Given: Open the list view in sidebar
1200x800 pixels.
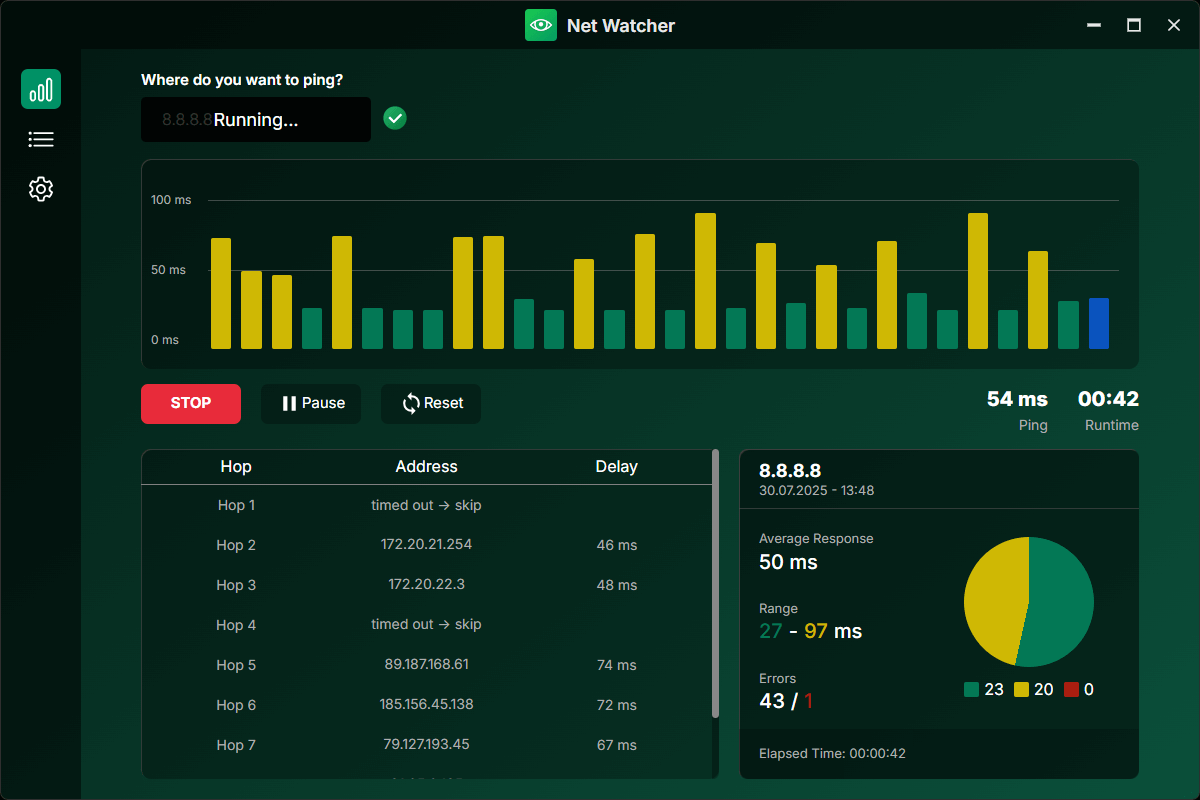Looking at the screenshot, I should [41, 140].
